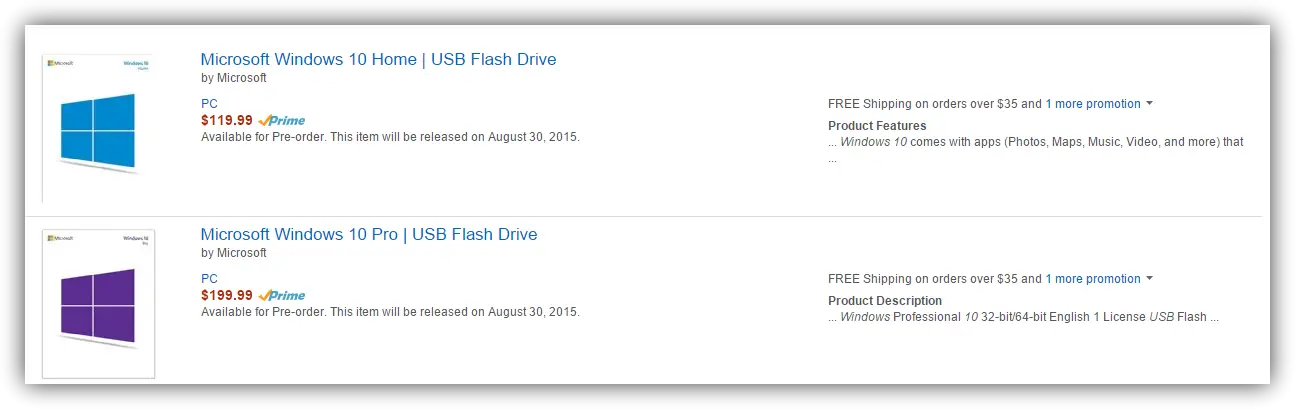Screen dimensions: 1295x409
Task: Click "by Microsoft" under Windows 10 Pro
Action: (x=234, y=253)
